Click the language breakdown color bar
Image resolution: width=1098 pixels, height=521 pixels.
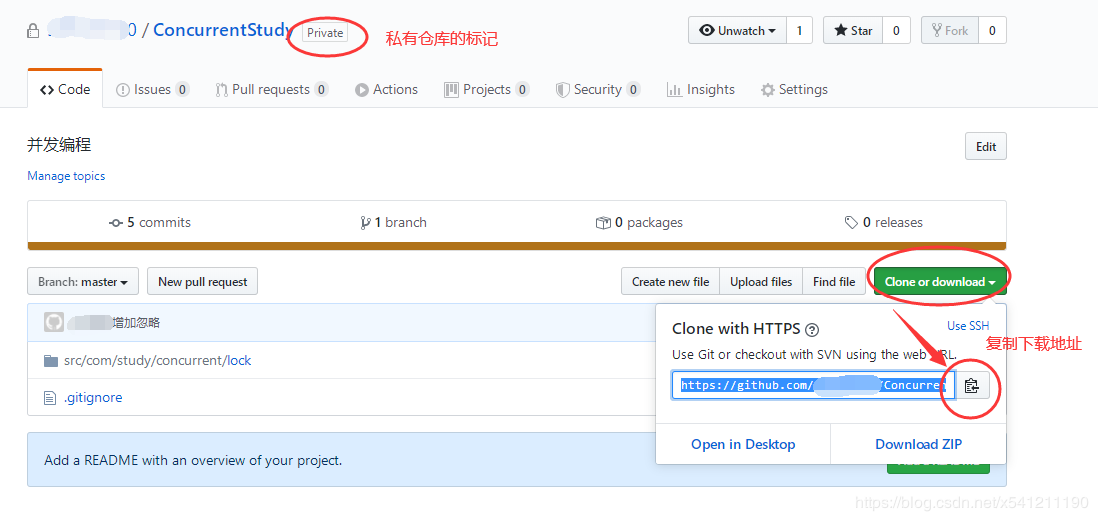[517, 246]
